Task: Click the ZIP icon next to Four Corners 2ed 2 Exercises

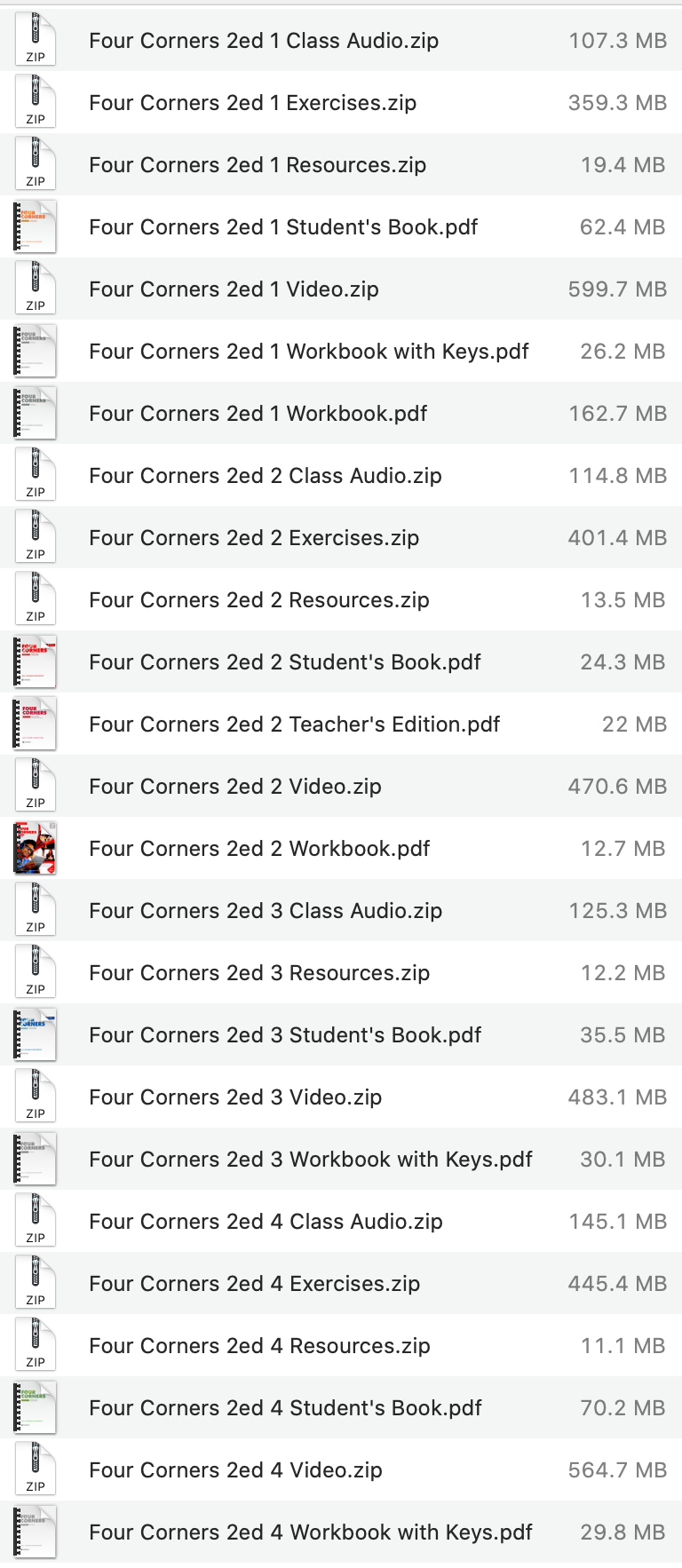Action: coord(34,537)
